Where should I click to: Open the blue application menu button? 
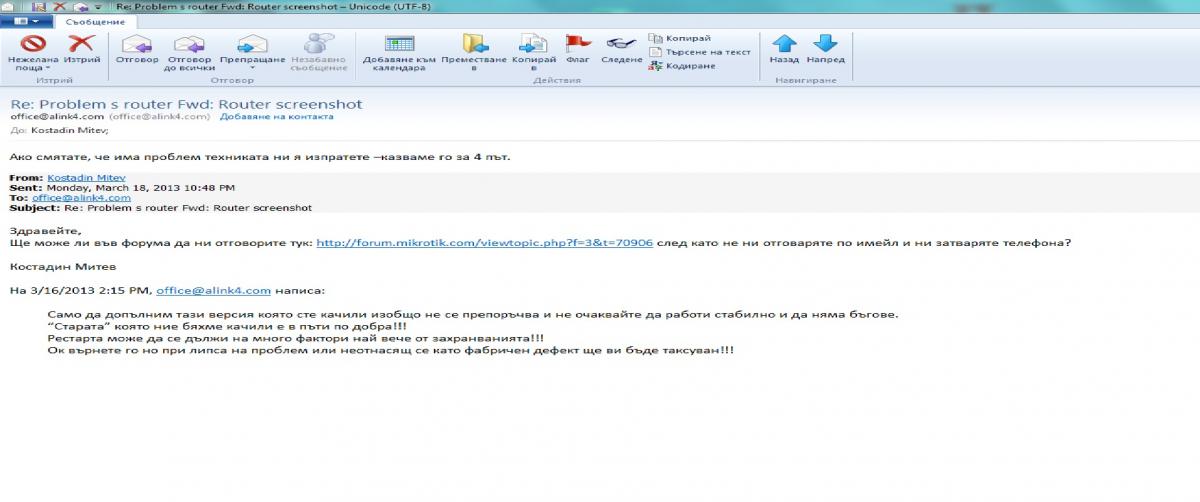27,21
